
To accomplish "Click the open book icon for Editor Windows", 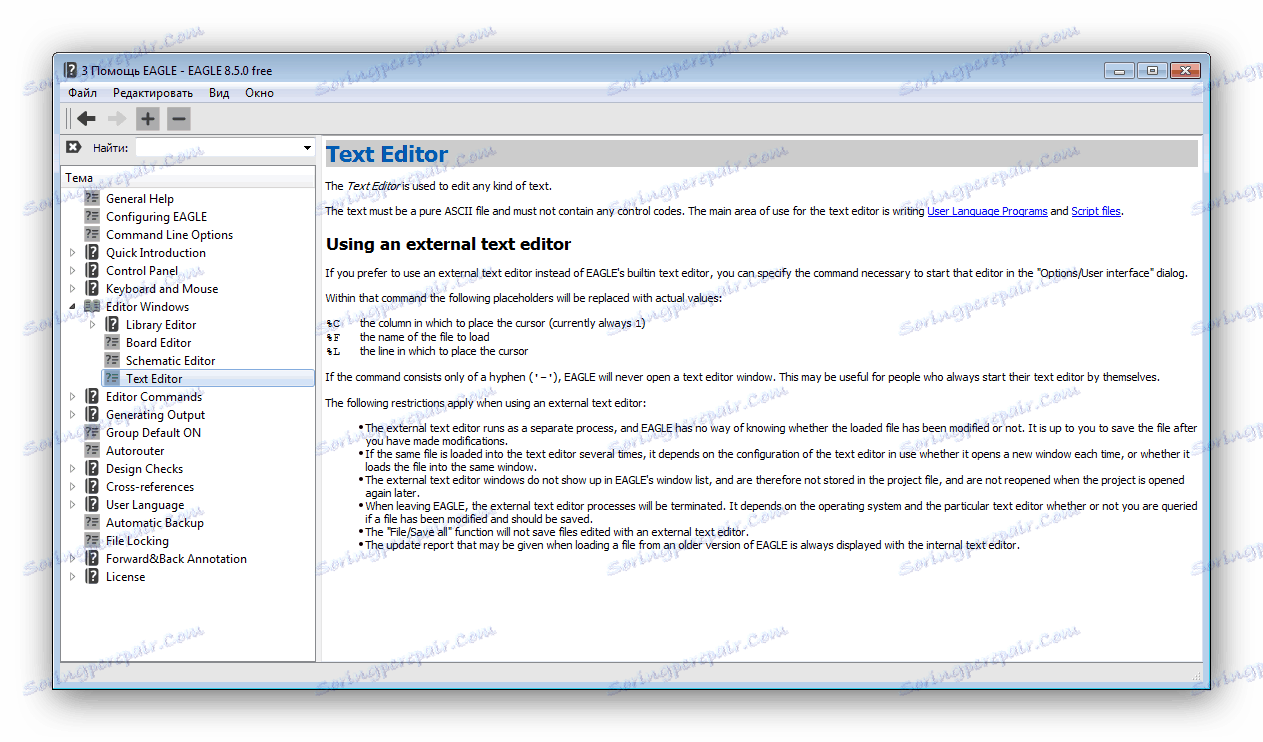I will point(92,306).
